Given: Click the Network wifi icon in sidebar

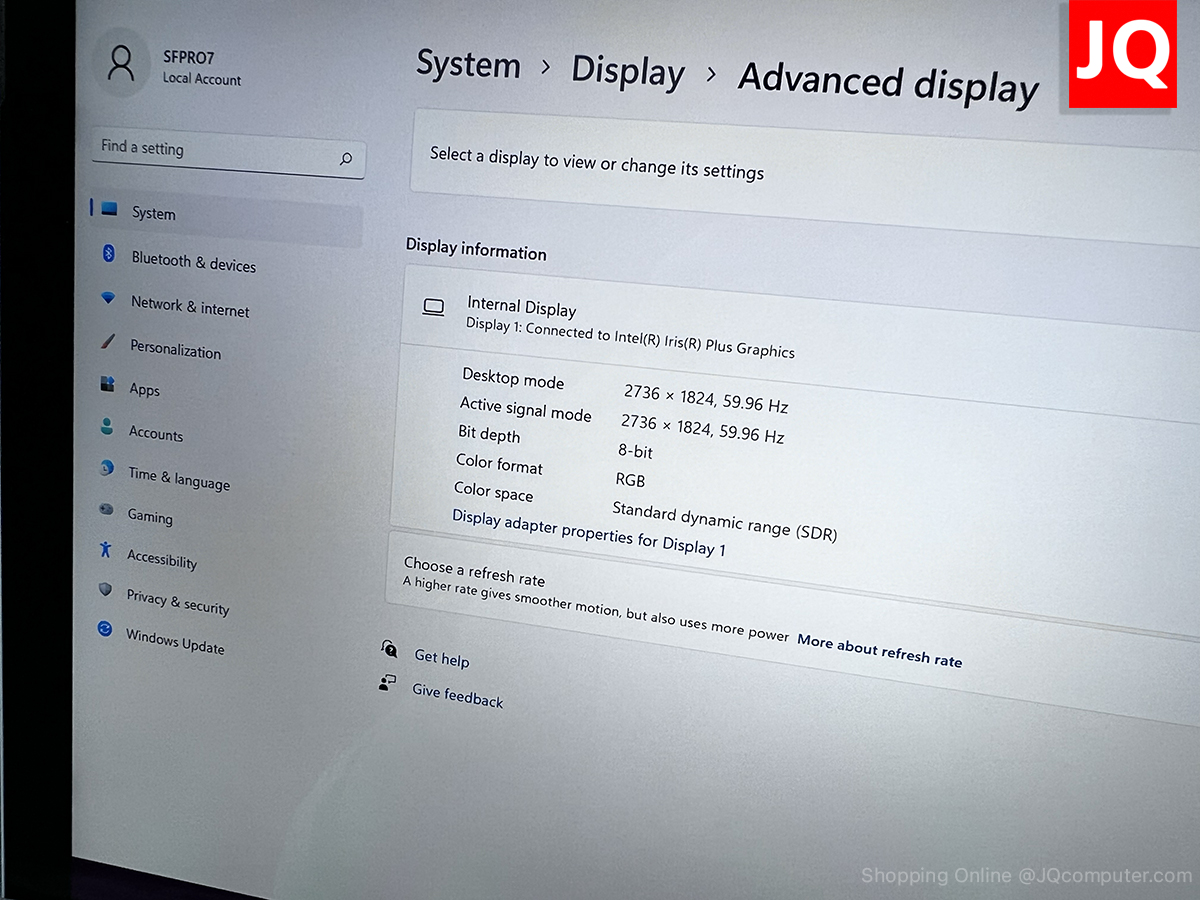Looking at the screenshot, I should [108, 299].
